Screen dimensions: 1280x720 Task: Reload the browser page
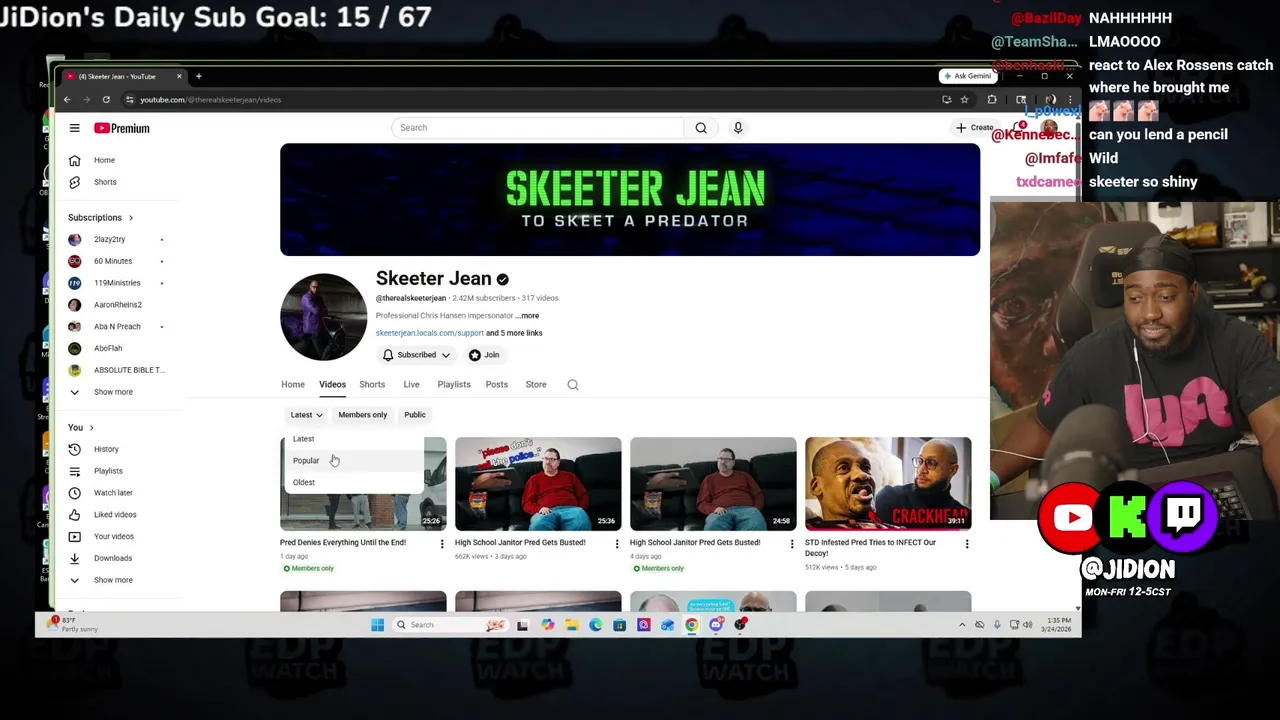tap(106, 99)
